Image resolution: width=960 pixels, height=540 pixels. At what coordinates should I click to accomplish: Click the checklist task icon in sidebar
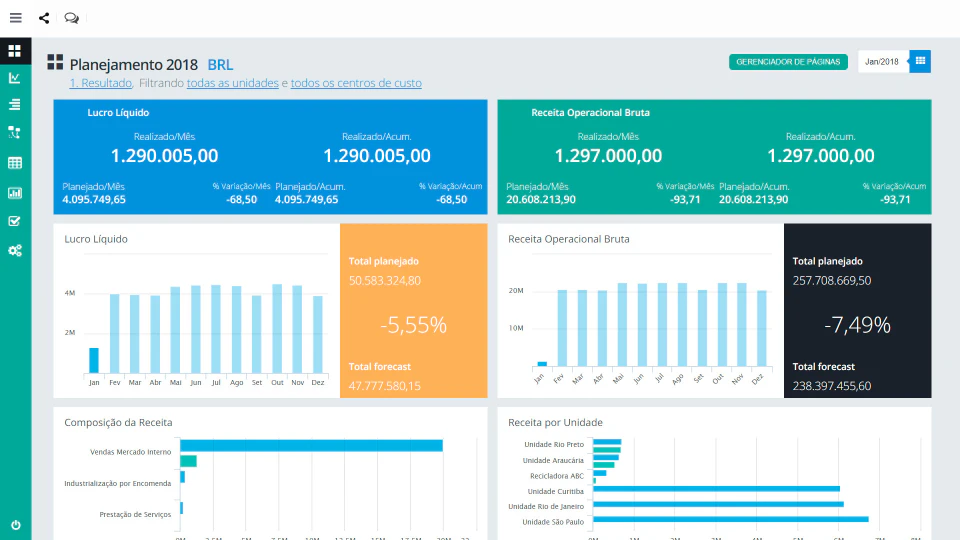click(x=15, y=221)
